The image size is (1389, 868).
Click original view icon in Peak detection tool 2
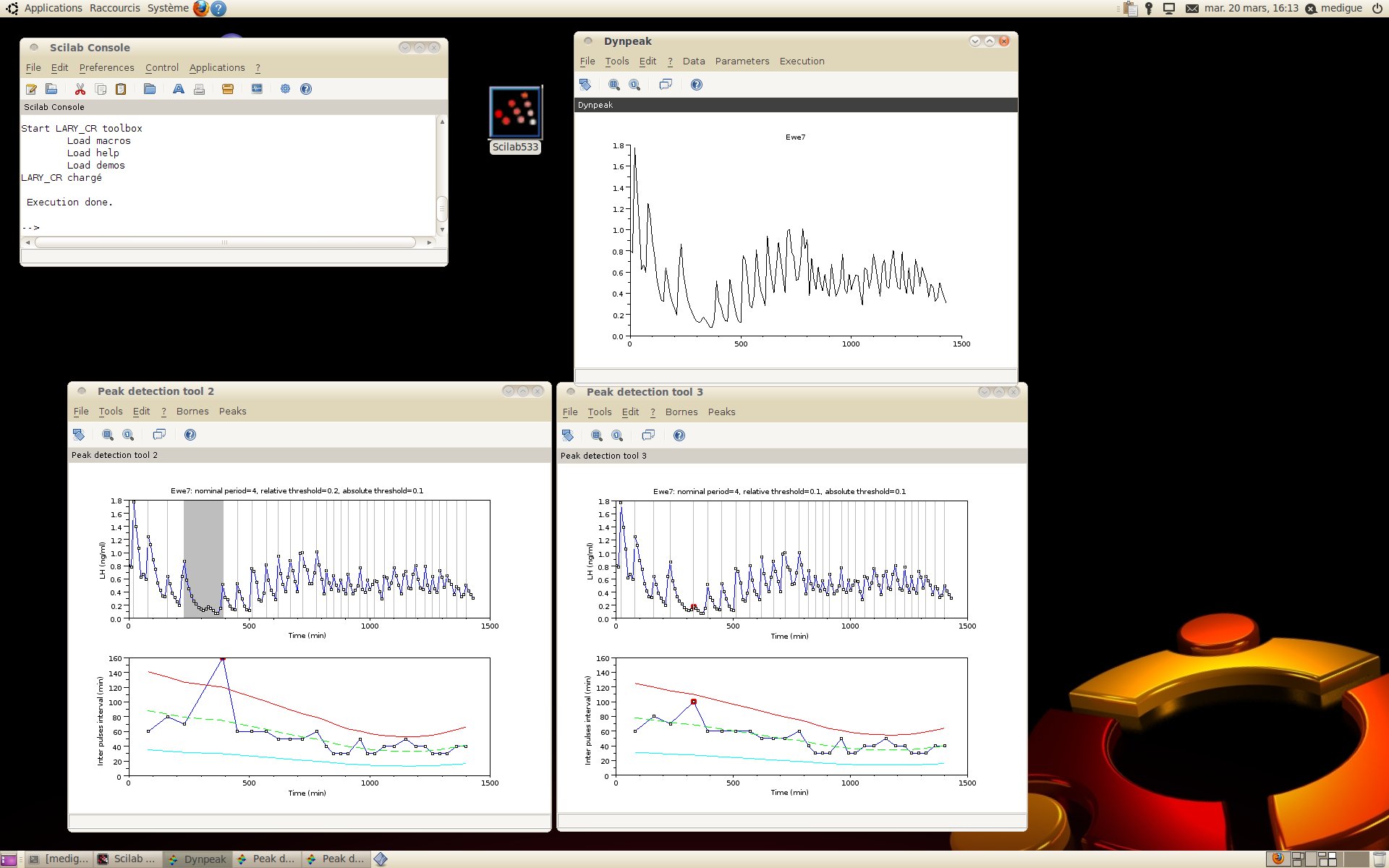point(128,435)
